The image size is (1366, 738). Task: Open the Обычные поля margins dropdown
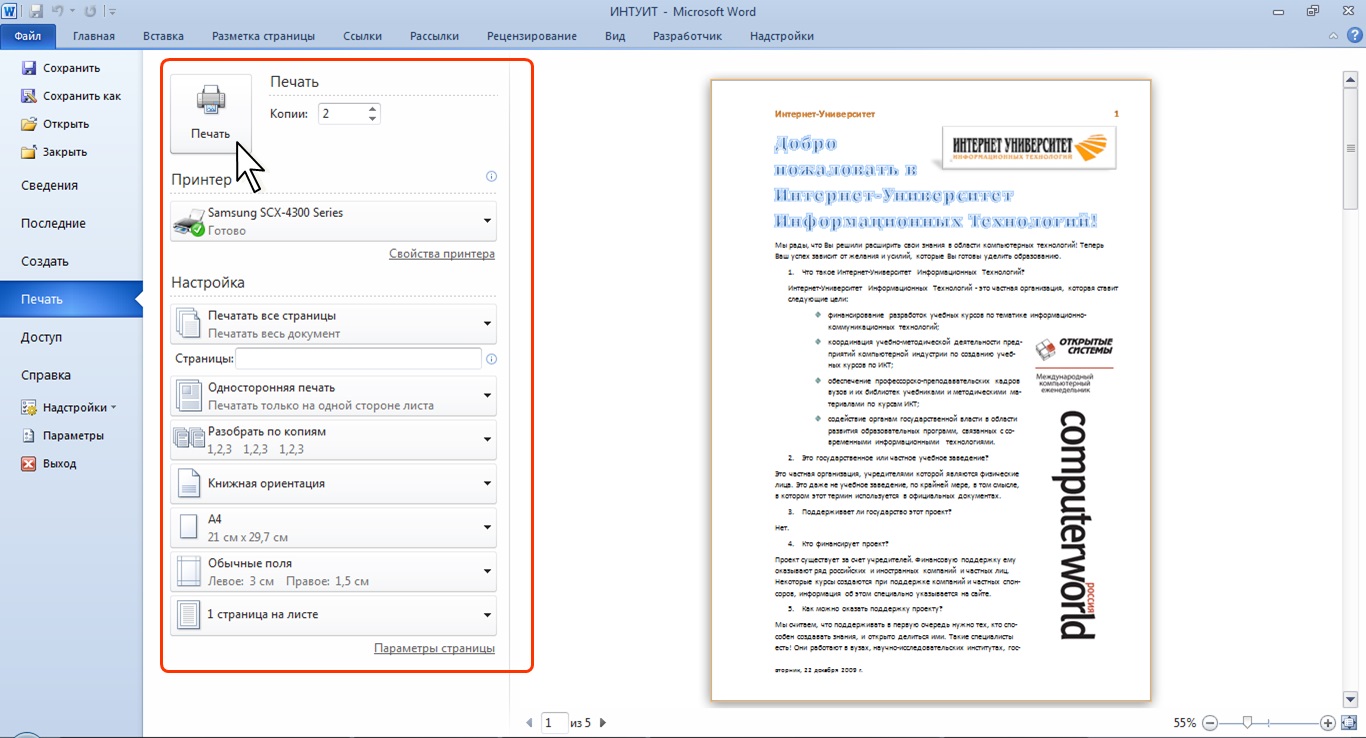click(334, 571)
